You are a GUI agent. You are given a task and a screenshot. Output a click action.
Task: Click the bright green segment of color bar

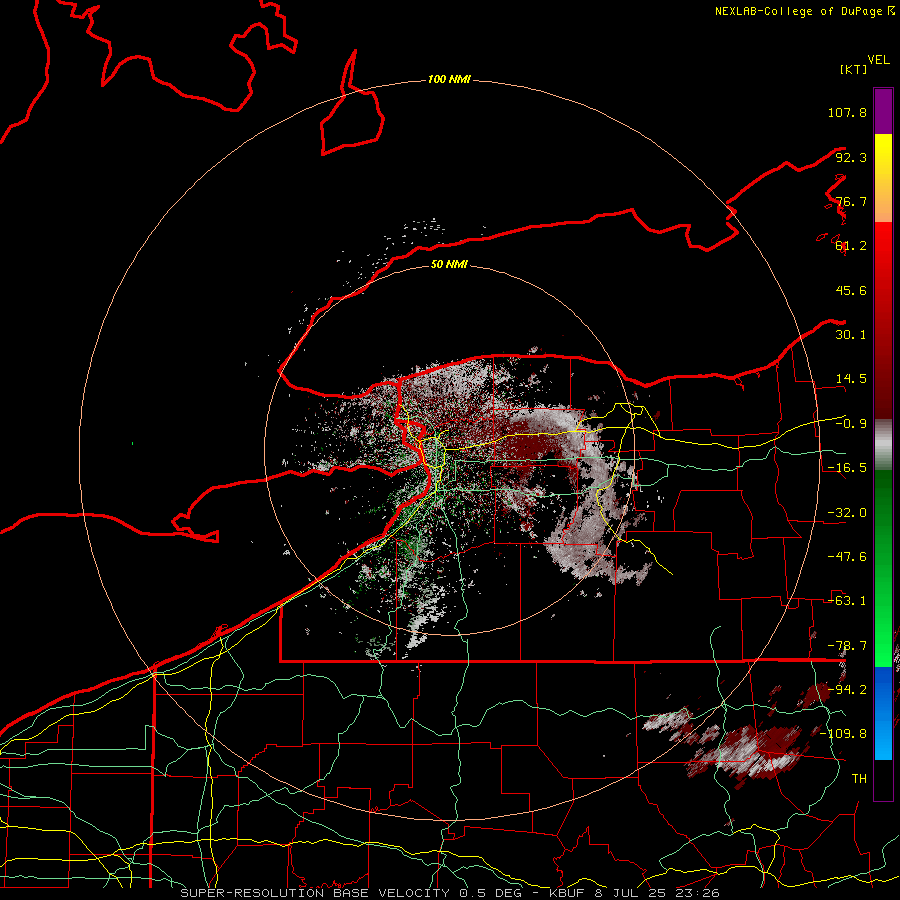[883, 568]
